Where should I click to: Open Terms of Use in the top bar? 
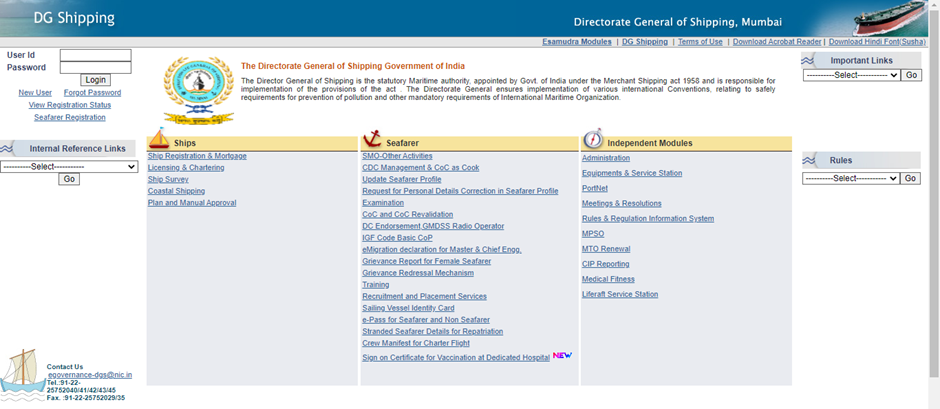700,42
